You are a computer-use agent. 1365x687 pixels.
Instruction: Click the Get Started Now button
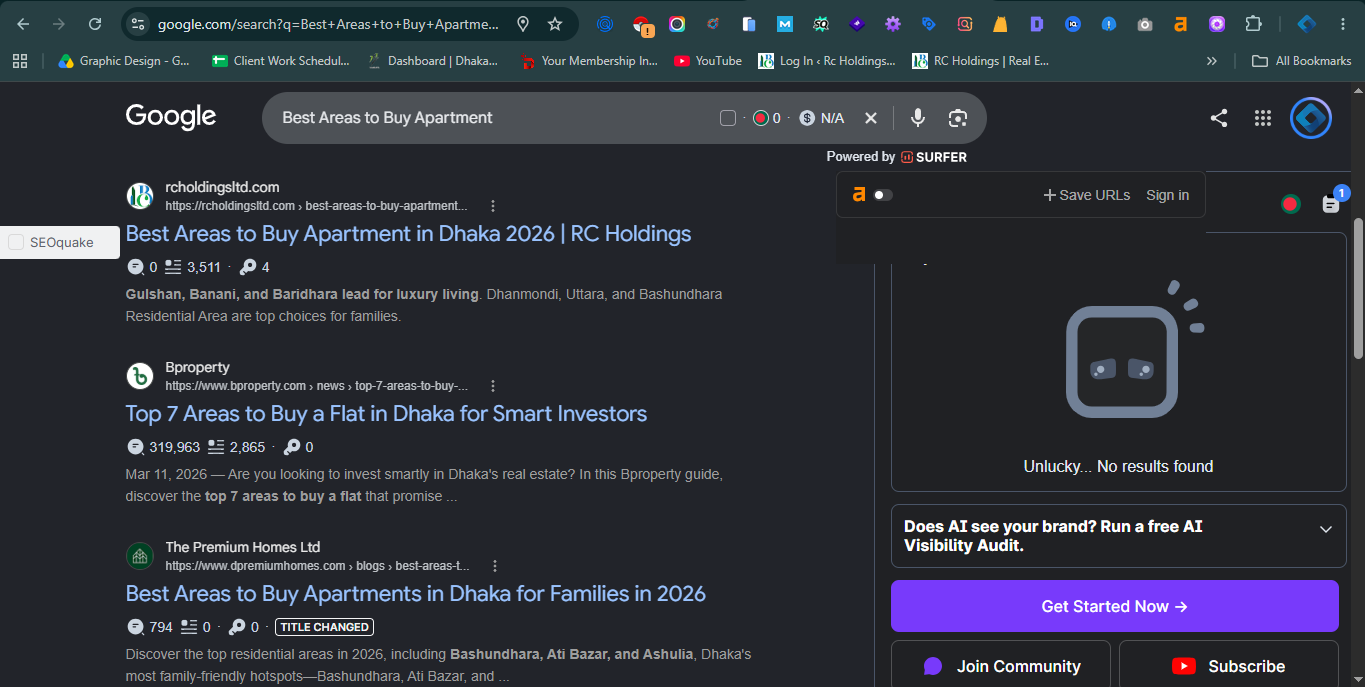1114,606
